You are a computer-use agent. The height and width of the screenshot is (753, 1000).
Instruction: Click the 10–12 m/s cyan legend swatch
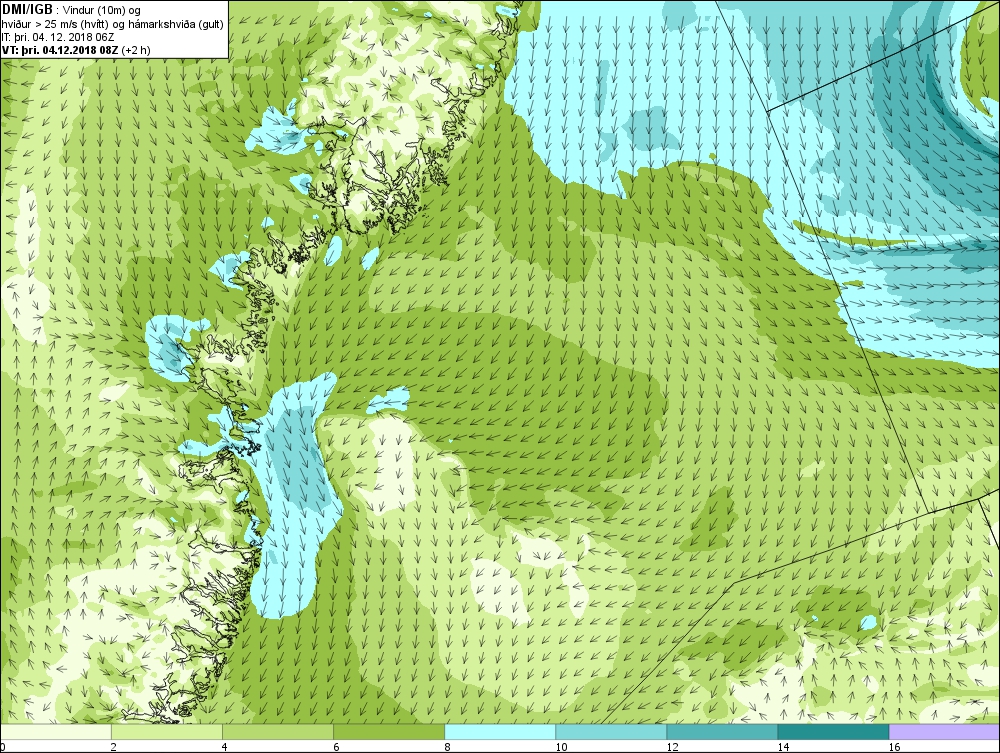(x=611, y=732)
